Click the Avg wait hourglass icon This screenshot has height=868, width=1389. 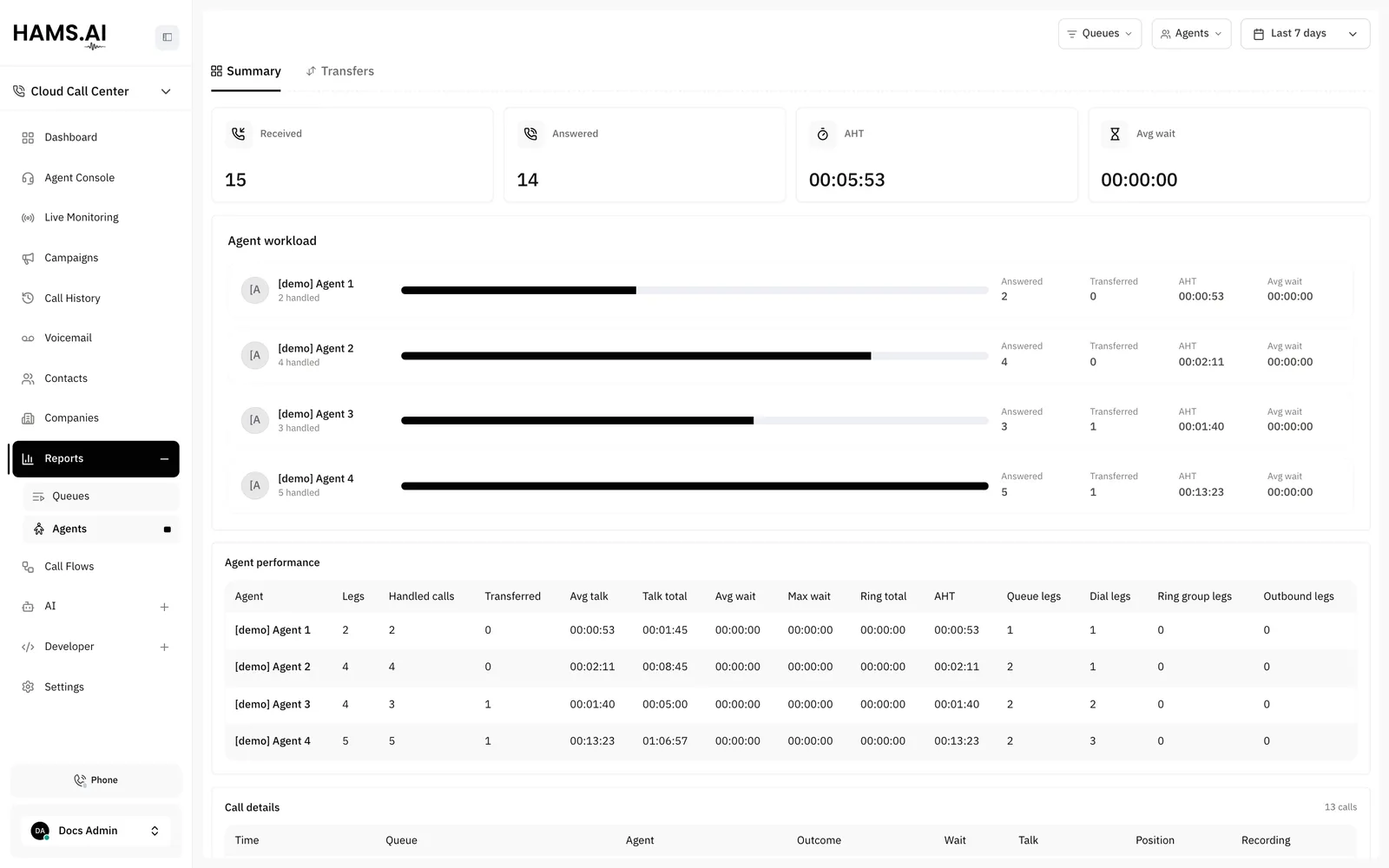point(1115,134)
